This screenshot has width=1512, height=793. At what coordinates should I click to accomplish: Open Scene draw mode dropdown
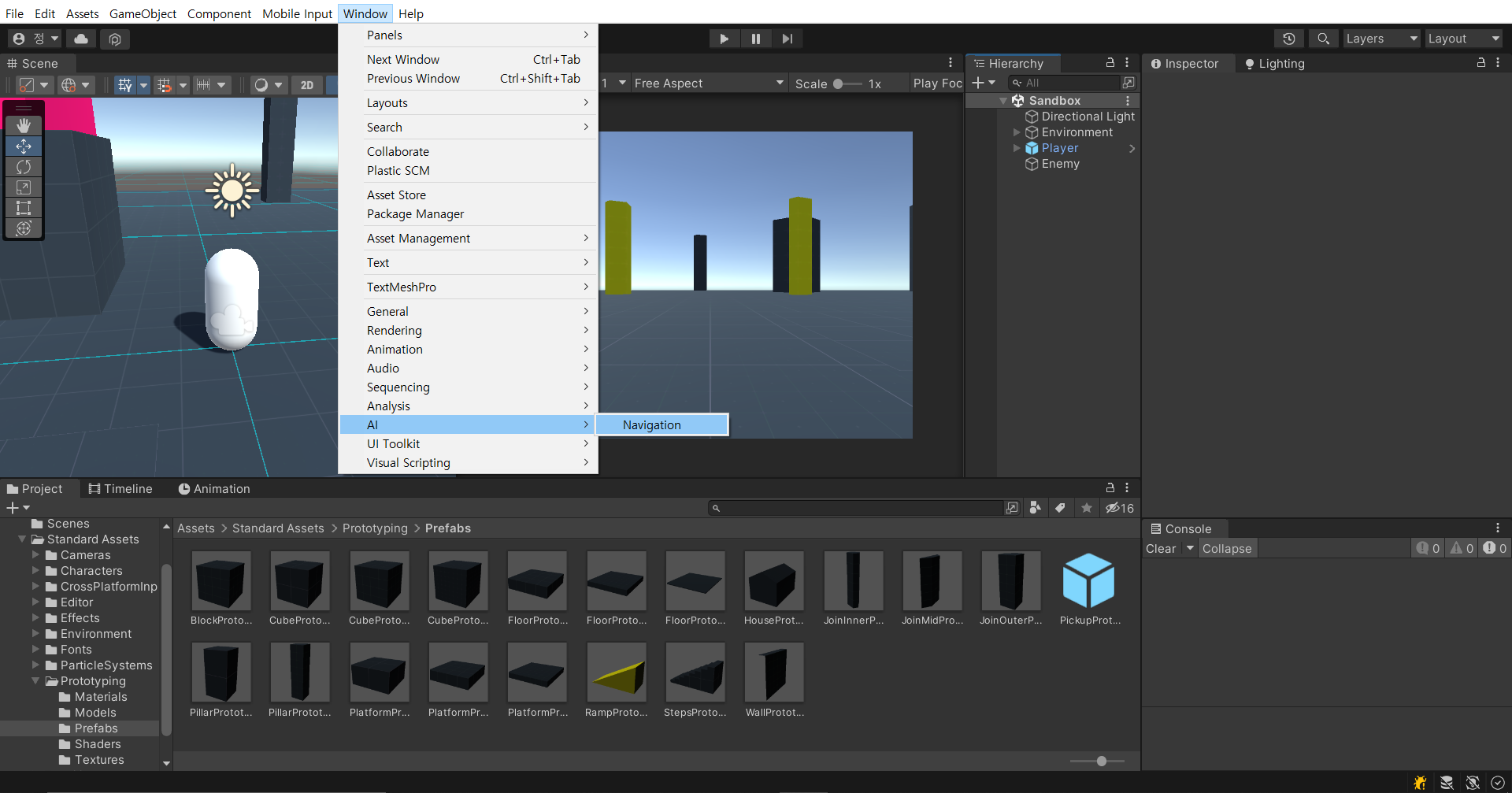[268, 85]
